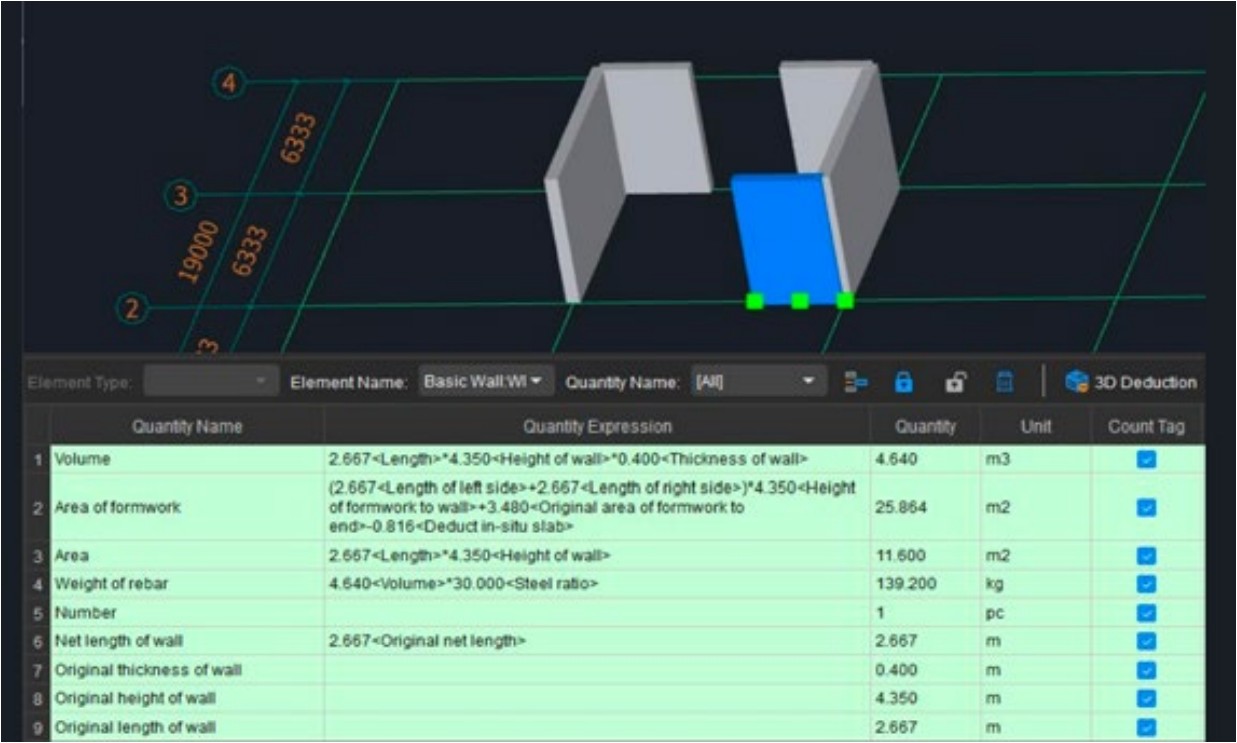Toggle Count Tag checkbox for Weight of rebar
Image resolution: width=1237 pixels, height=743 pixels.
[x=1147, y=583]
